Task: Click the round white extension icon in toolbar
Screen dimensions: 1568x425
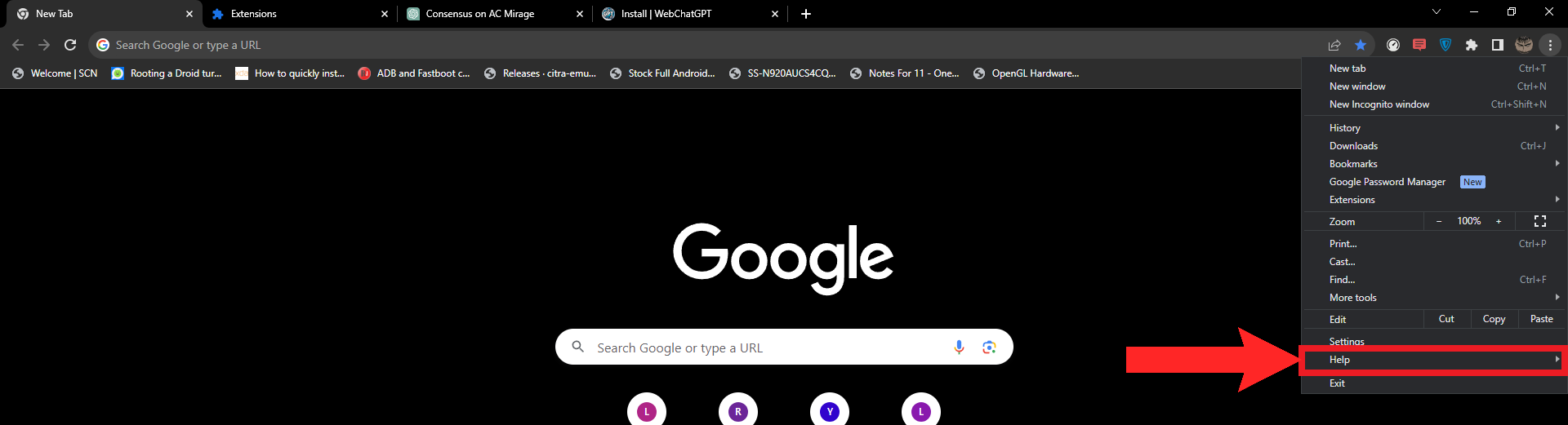Action: [1393, 45]
